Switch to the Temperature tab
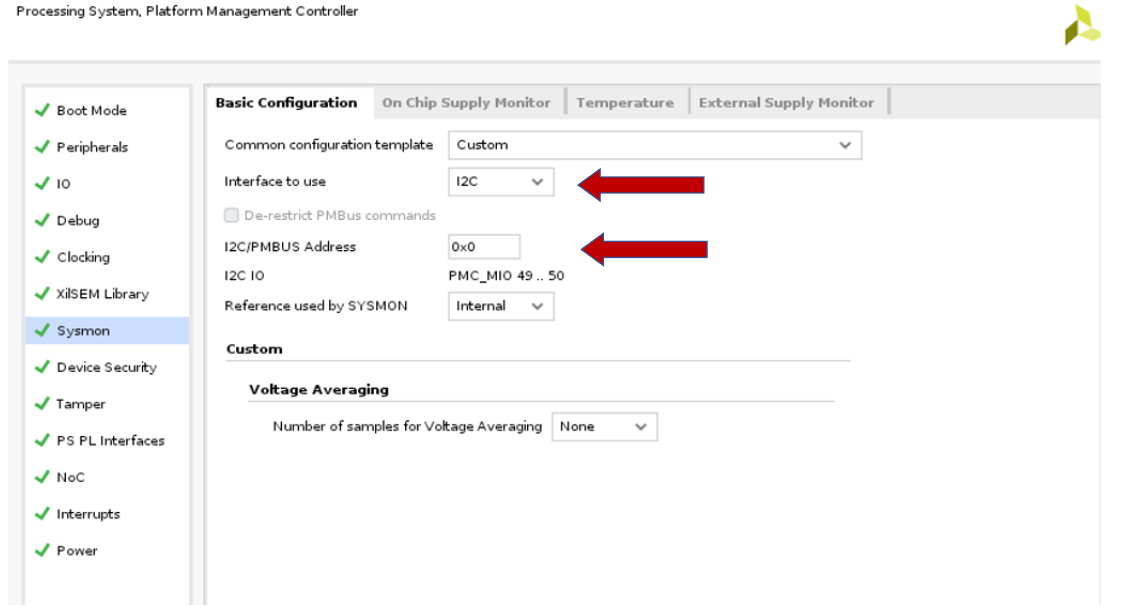 [626, 101]
